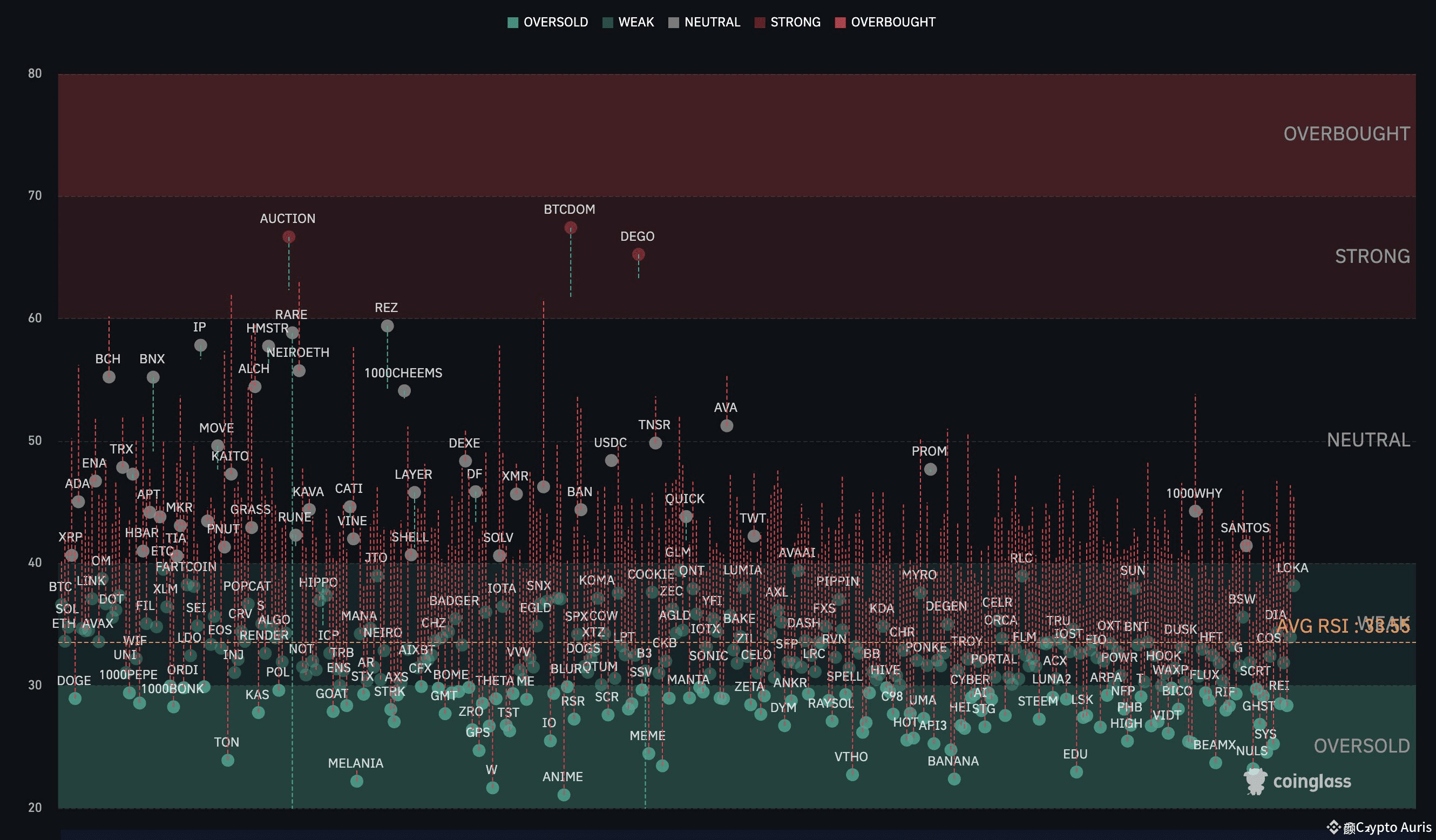Click the DOGE data point dot
The height and width of the screenshot is (840, 1436).
pyautogui.click(x=74, y=699)
